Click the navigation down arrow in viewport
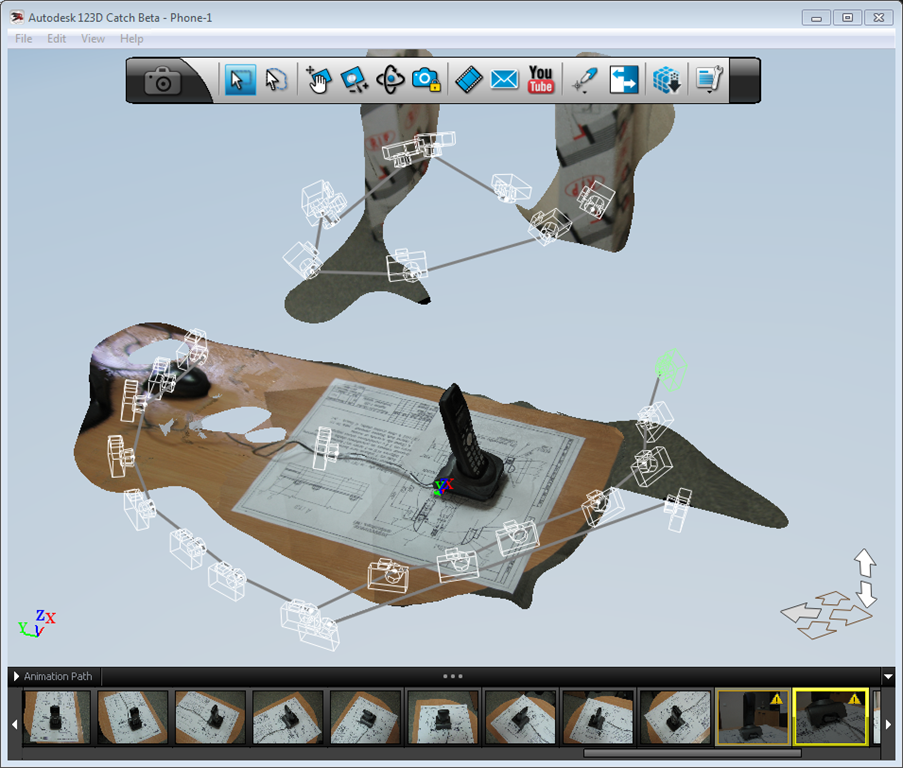 tap(866, 594)
